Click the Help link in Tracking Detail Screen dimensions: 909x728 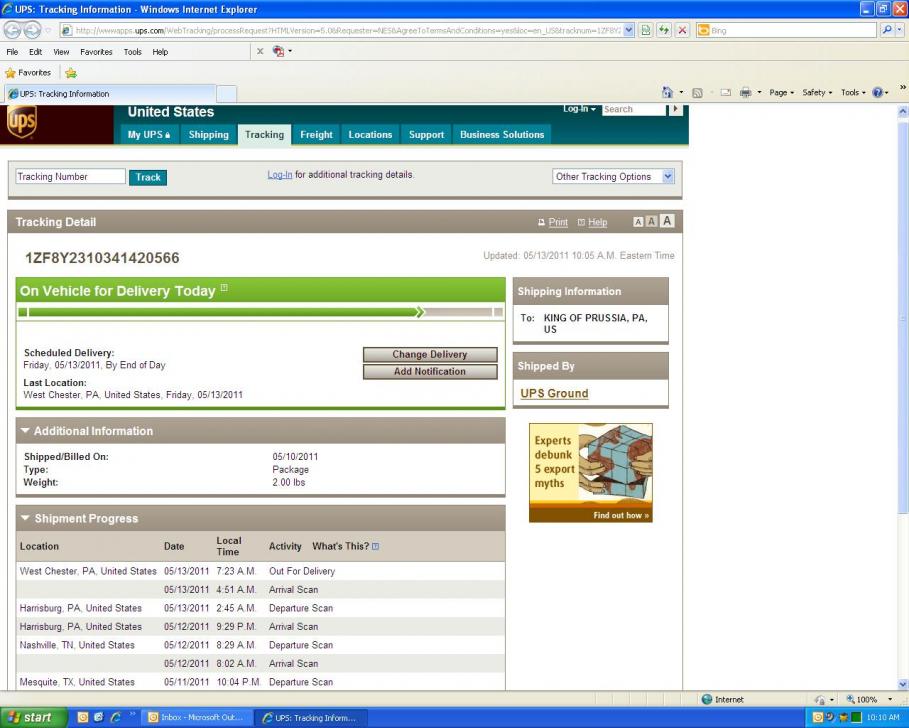tap(597, 222)
